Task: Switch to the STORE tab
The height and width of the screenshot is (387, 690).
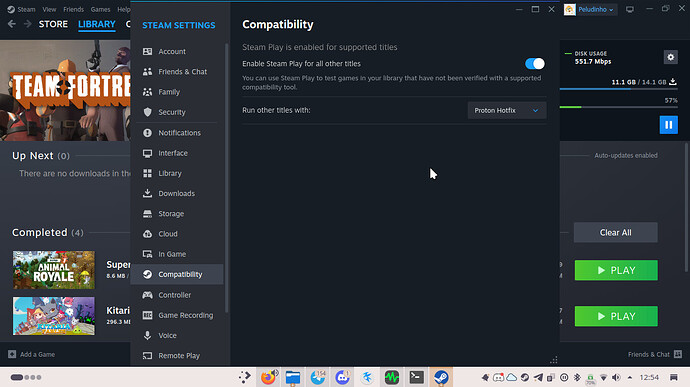Action: 53,24
